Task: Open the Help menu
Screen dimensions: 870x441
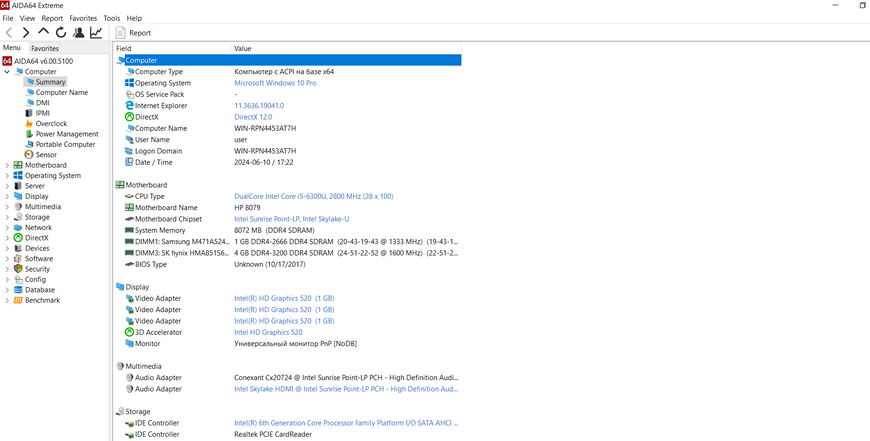Action: pos(134,18)
